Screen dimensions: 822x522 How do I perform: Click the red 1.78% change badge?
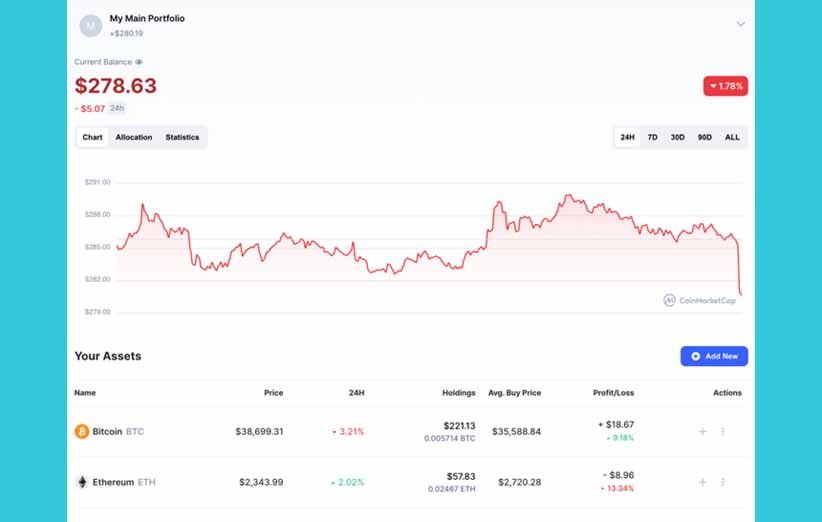point(725,86)
